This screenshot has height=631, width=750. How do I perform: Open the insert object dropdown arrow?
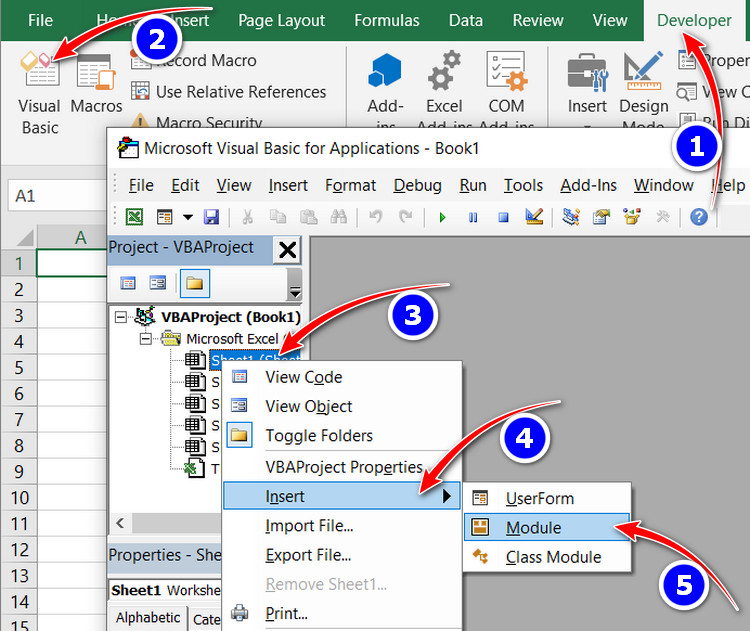pos(188,218)
